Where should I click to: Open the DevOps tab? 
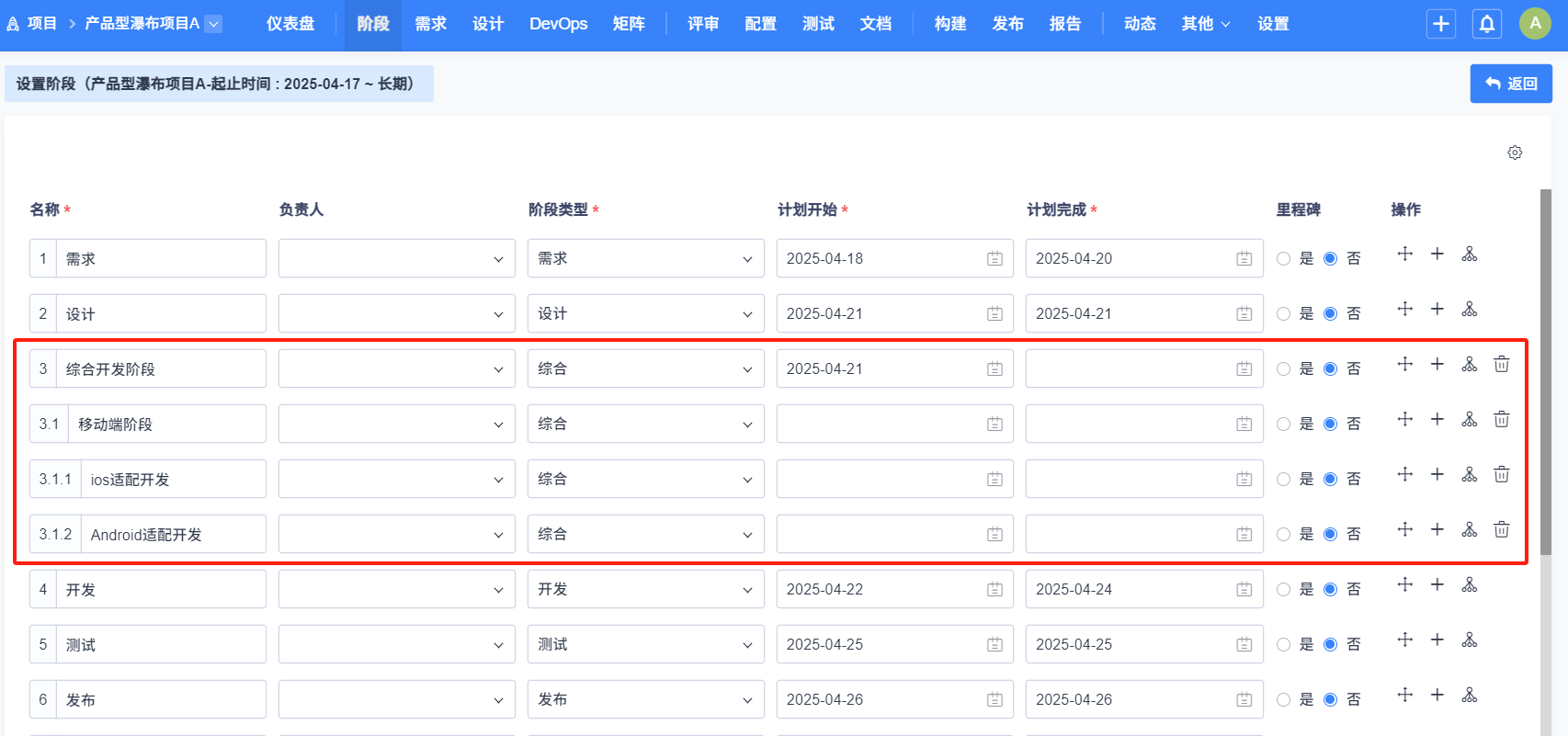pos(558,24)
